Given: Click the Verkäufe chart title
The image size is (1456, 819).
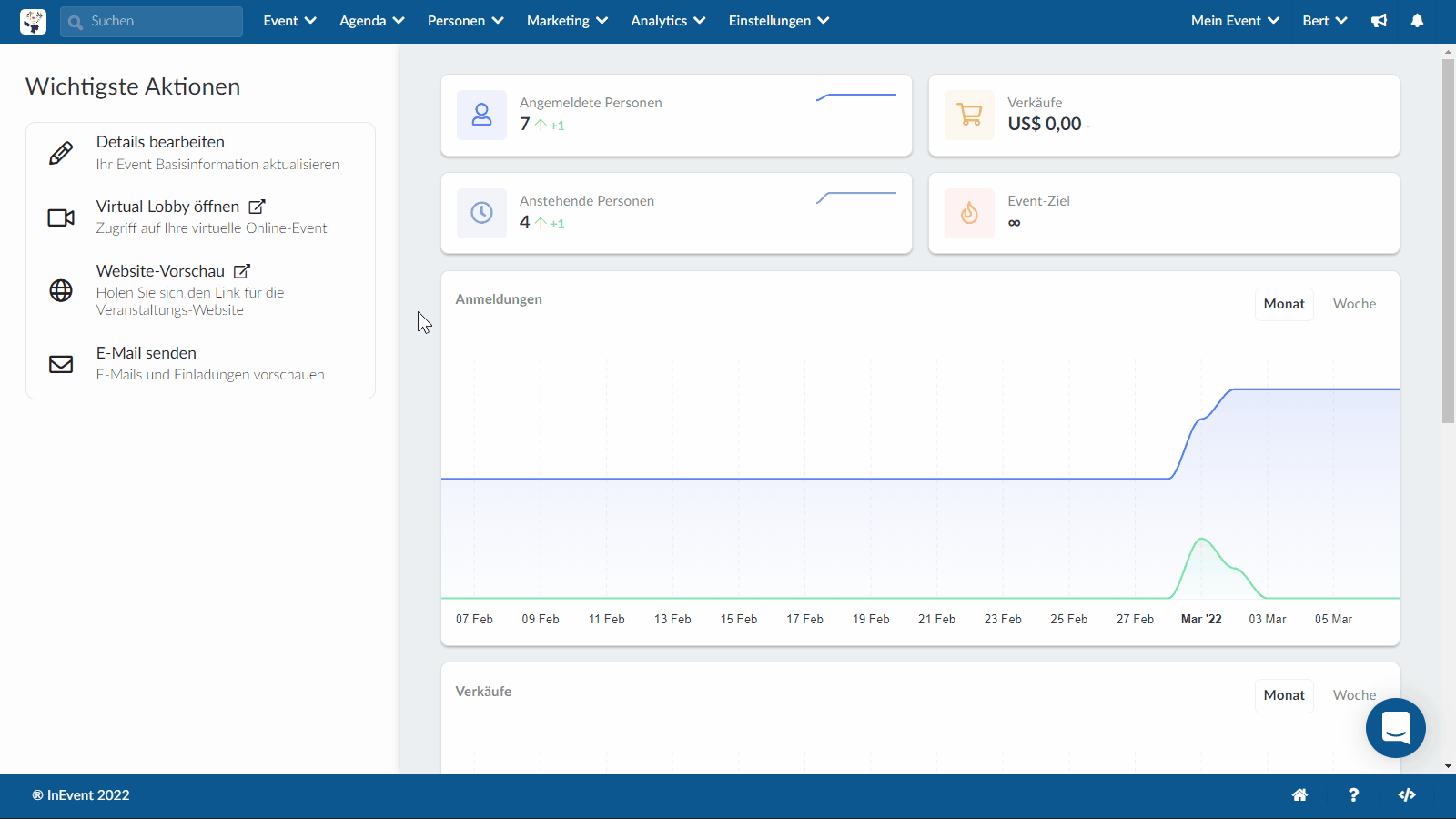Looking at the screenshot, I should click(483, 692).
